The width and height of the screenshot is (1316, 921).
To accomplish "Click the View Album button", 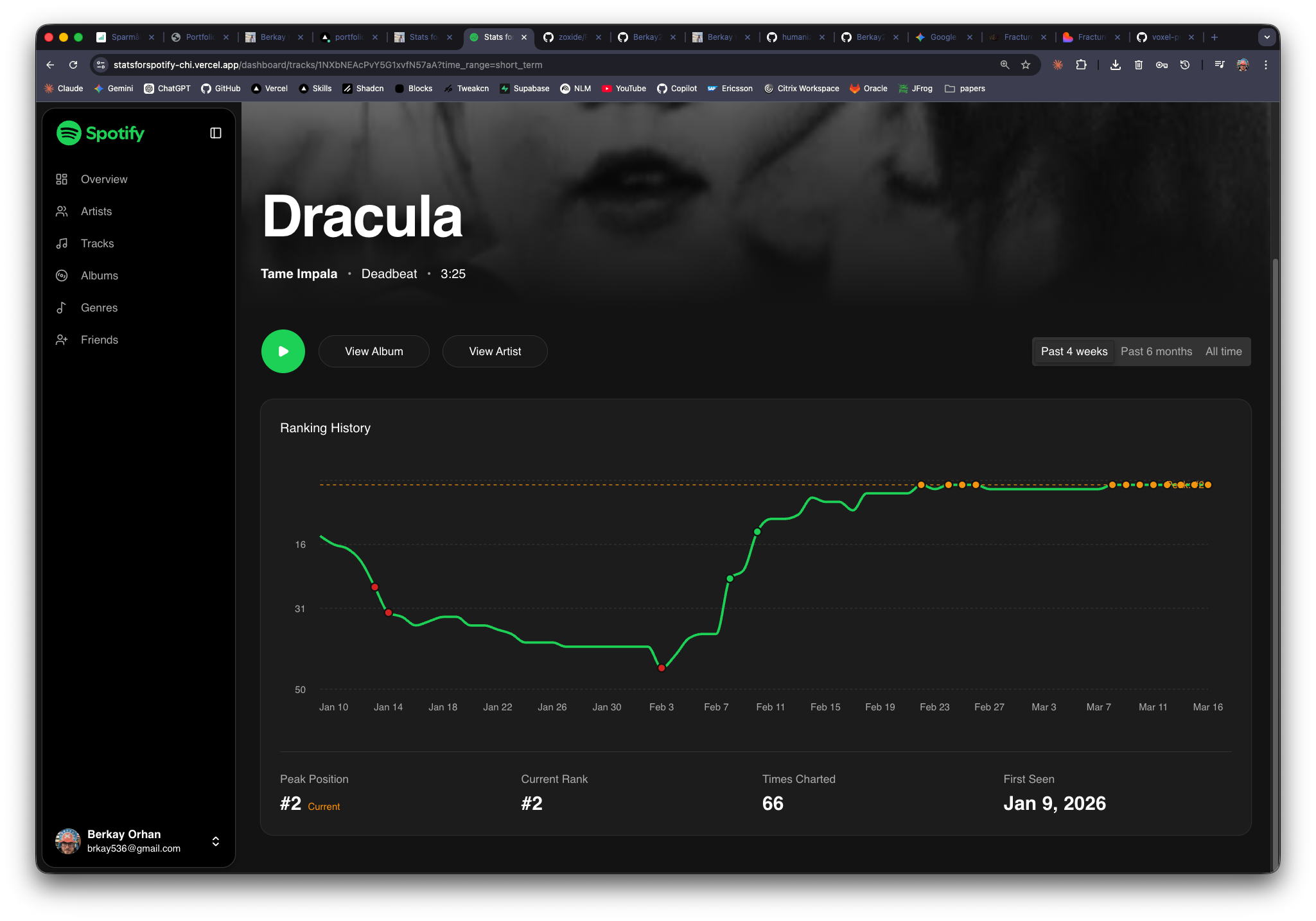I will click(373, 351).
